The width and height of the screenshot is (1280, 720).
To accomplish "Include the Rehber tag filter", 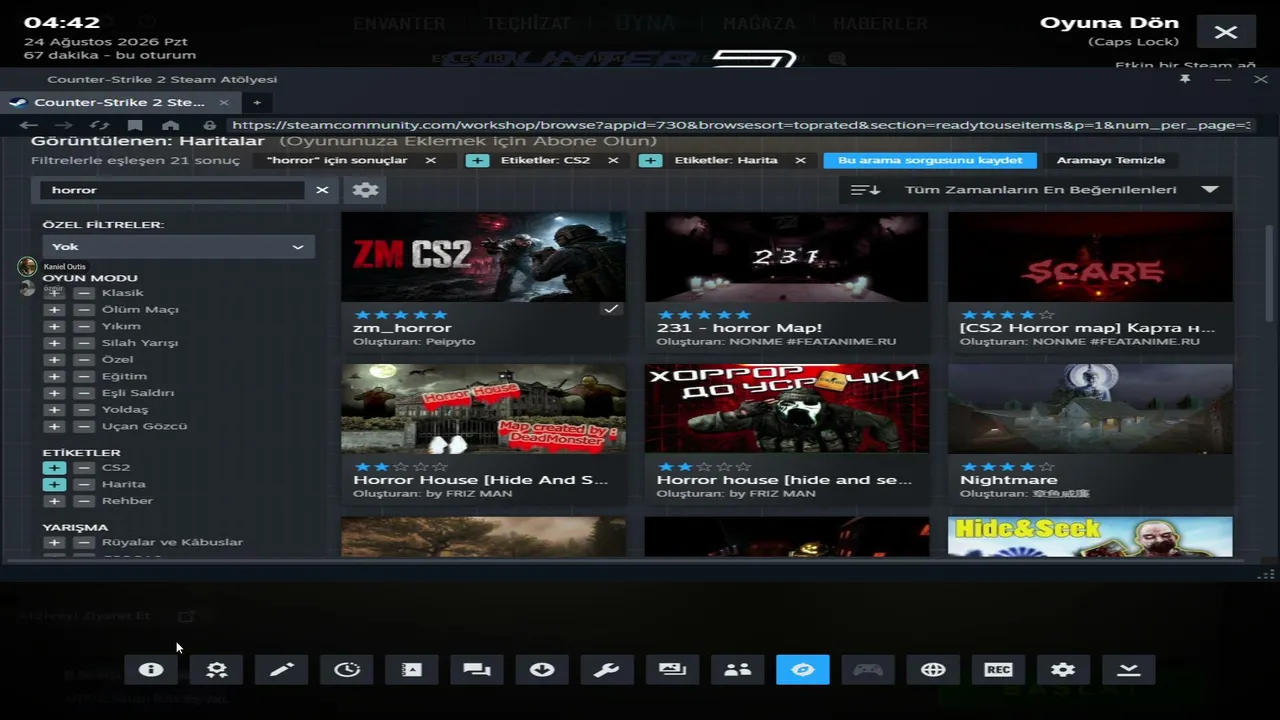I will [x=54, y=501].
